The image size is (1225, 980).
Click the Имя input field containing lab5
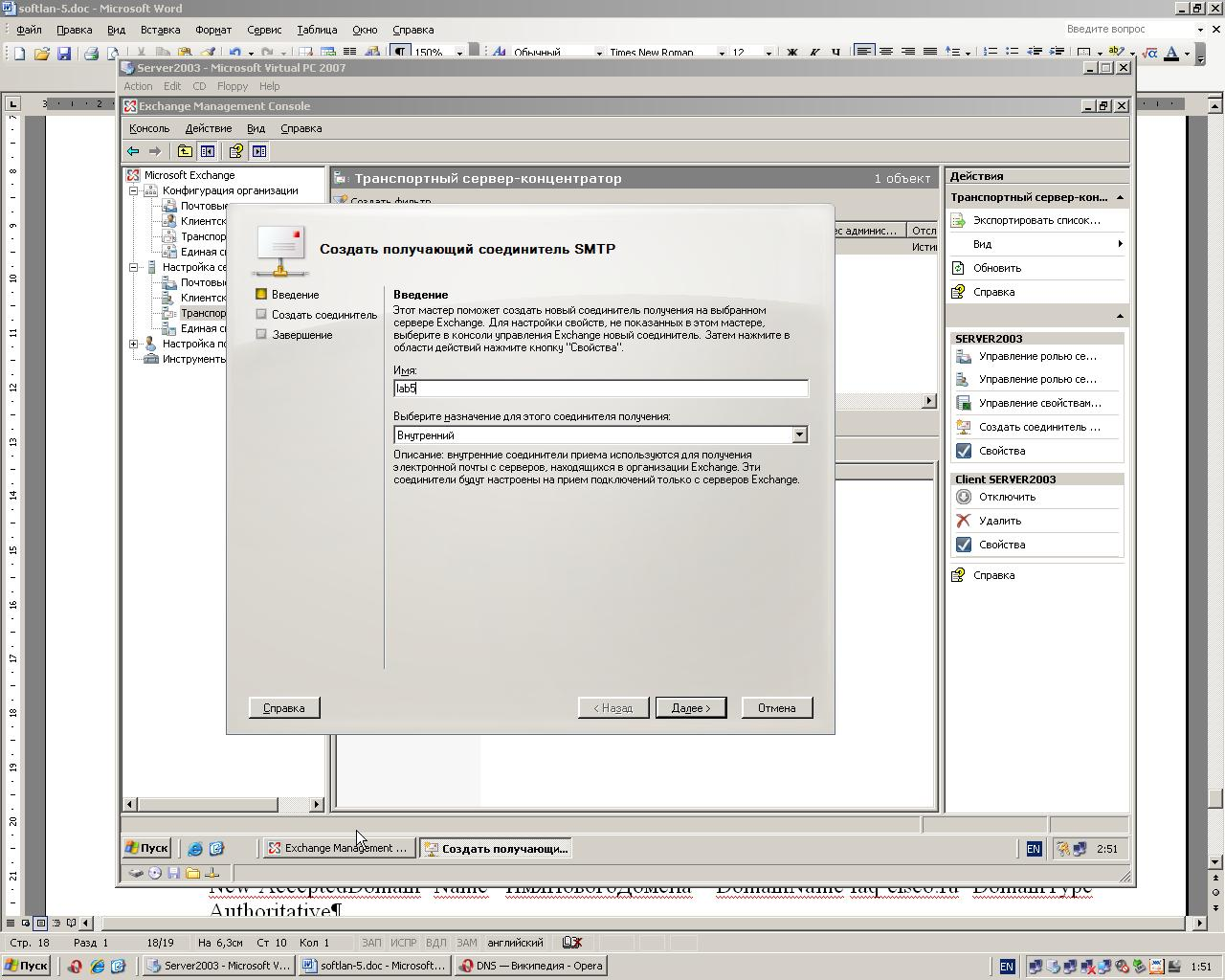click(601, 389)
